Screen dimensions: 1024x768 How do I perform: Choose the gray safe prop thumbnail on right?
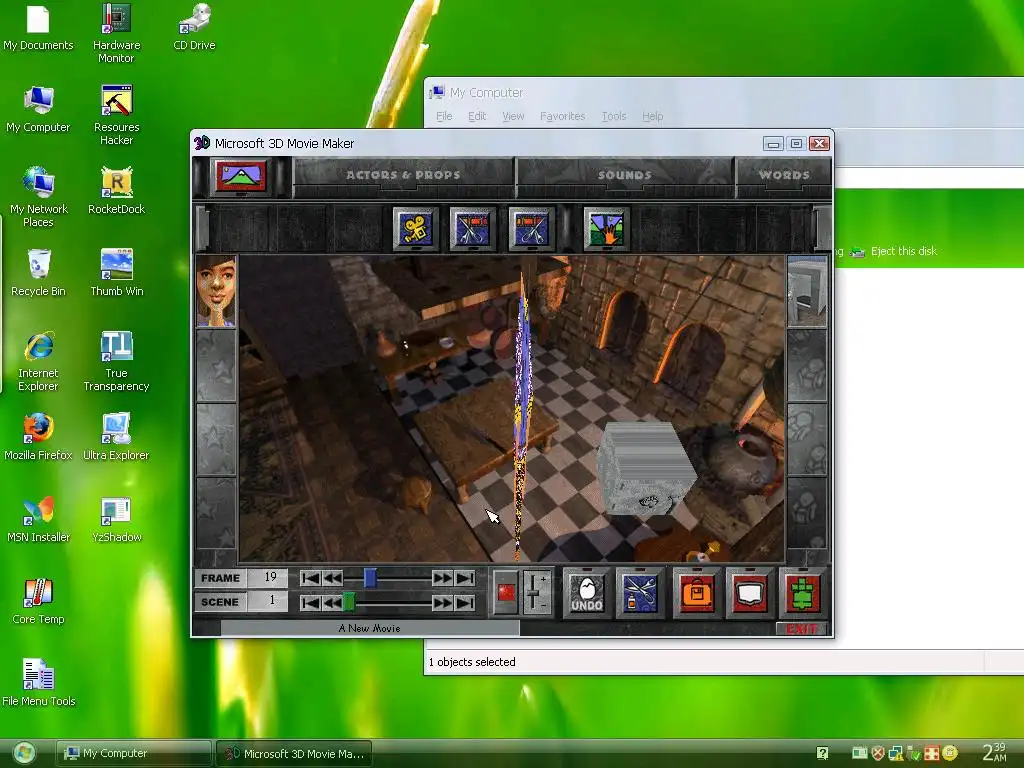807,291
